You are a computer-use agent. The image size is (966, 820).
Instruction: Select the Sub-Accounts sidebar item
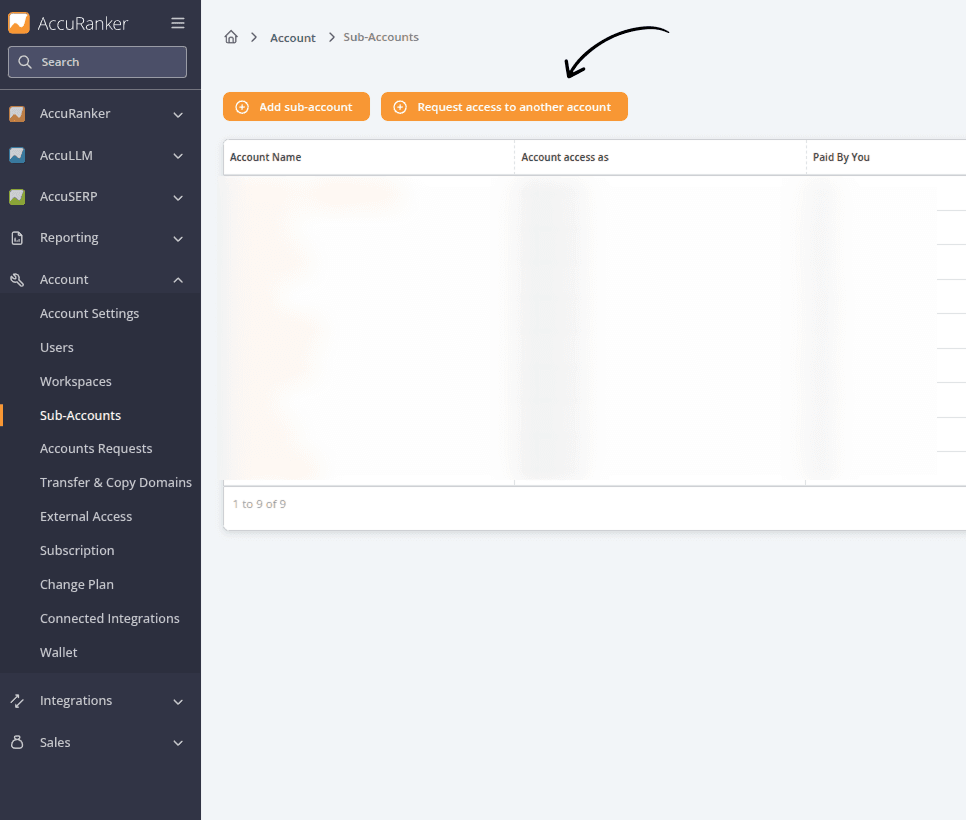point(80,415)
